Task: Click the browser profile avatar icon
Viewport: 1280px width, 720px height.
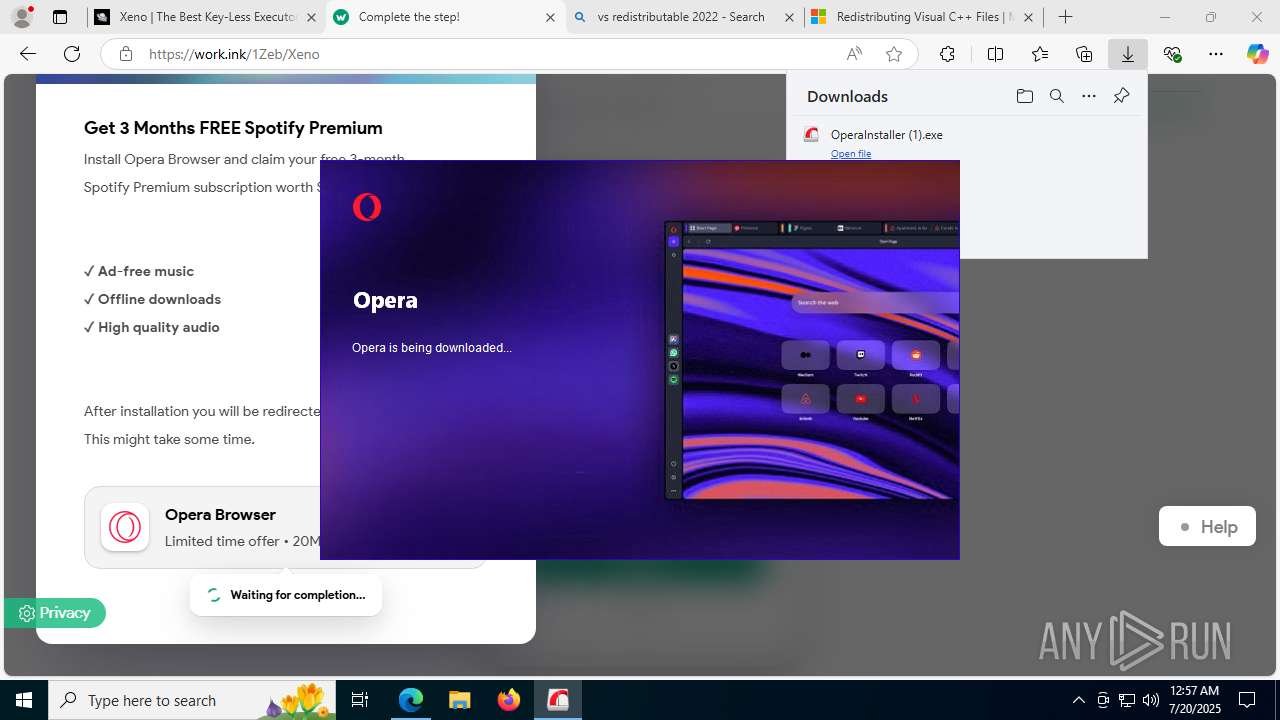Action: tap(22, 17)
